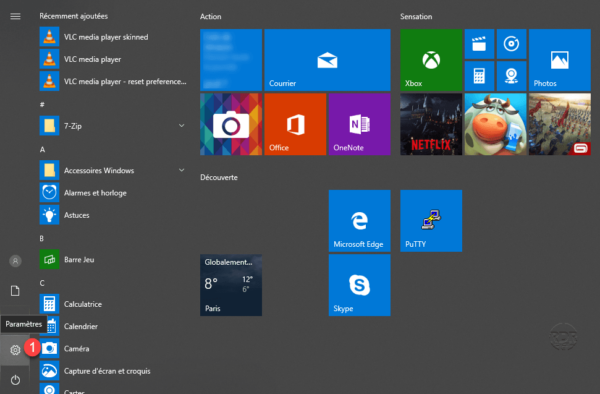The image size is (600, 394).
Task: Click the letter C index header
Action: tap(42, 283)
